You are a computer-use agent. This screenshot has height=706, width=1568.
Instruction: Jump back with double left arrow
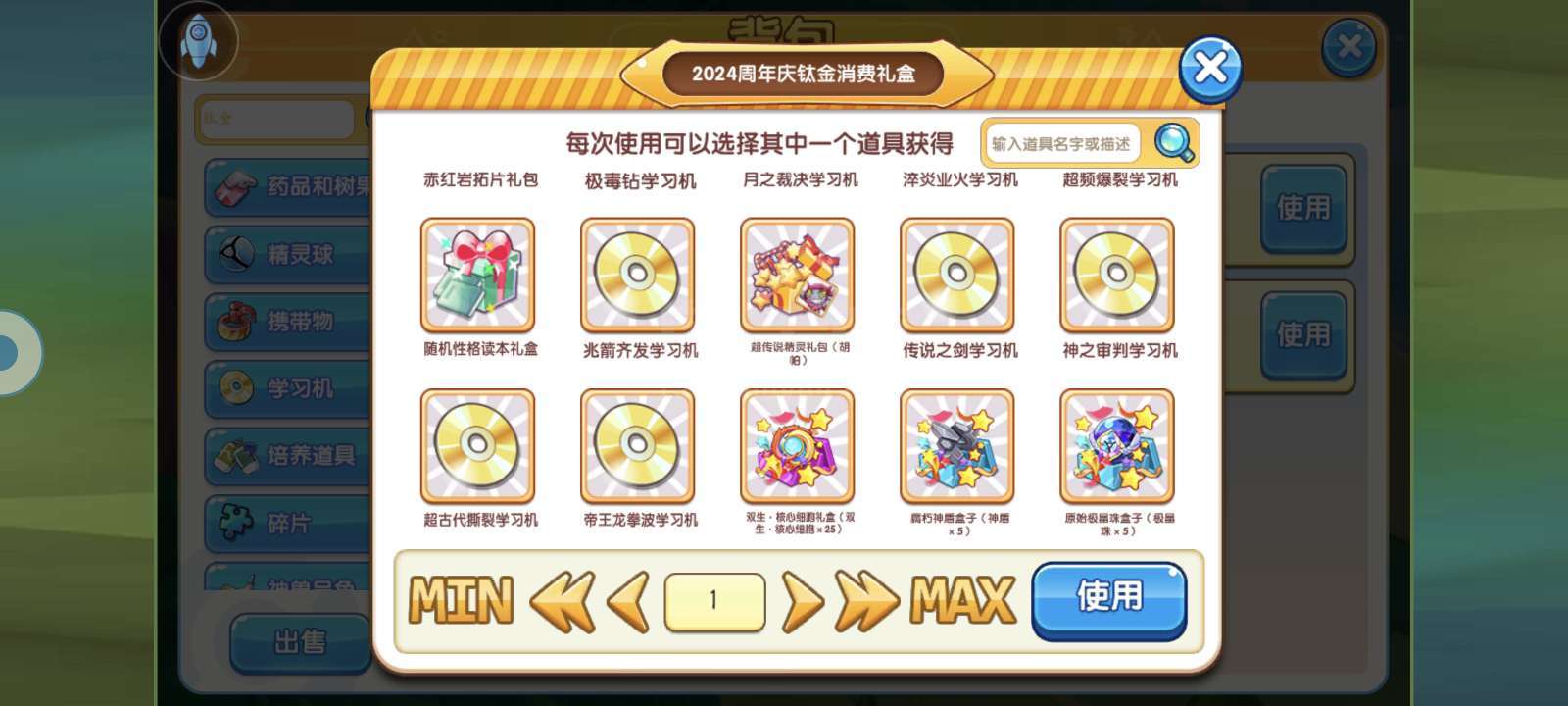click(563, 601)
